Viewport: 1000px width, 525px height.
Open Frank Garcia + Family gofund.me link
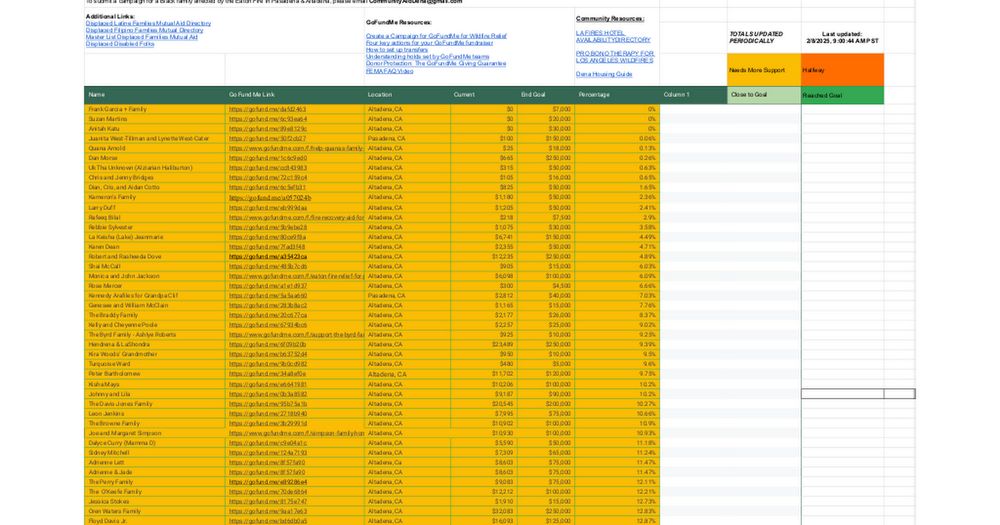pos(267,109)
